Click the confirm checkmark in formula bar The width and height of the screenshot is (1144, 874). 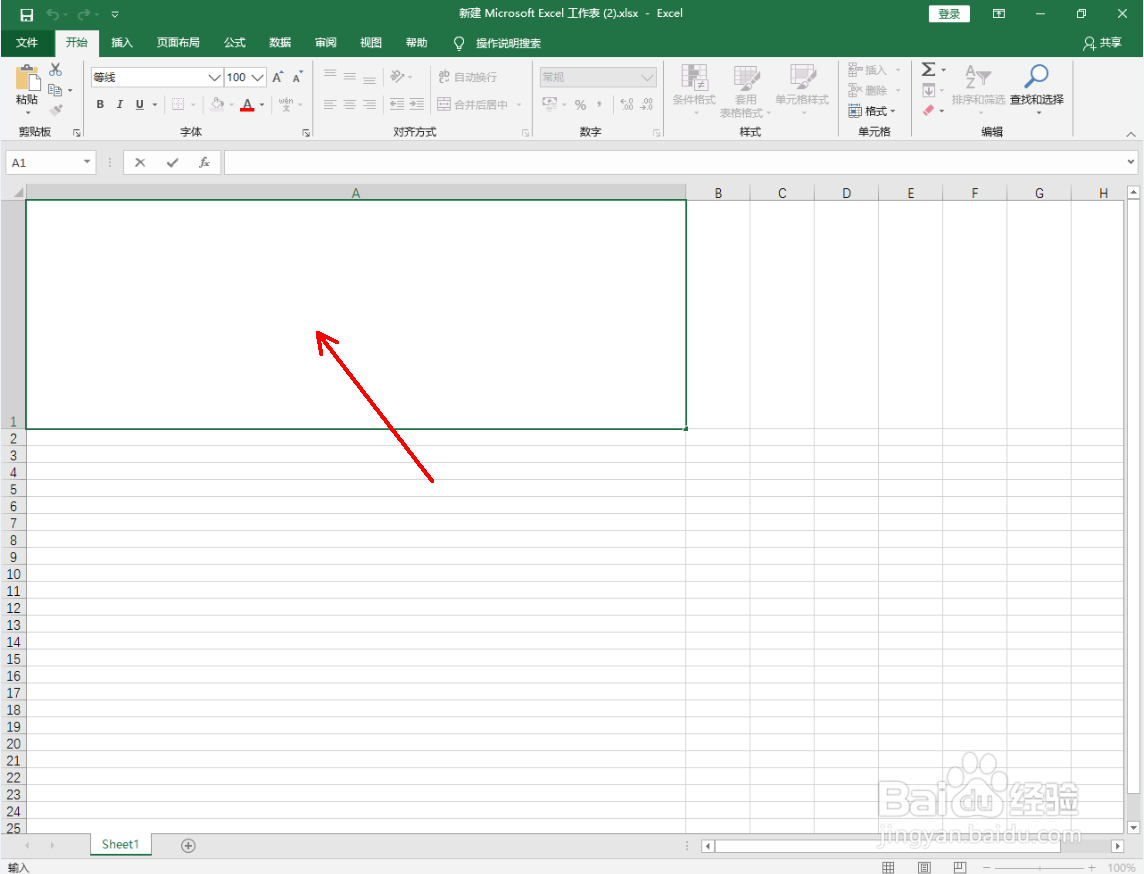[x=172, y=162]
